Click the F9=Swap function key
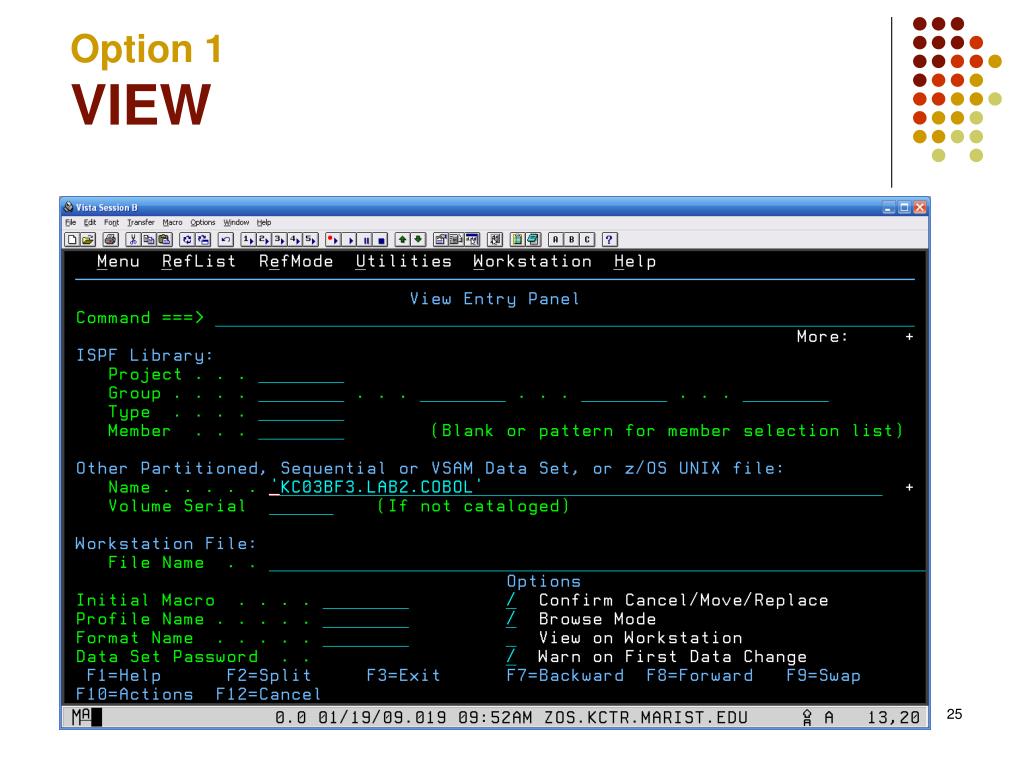1024x768 pixels. (824, 676)
